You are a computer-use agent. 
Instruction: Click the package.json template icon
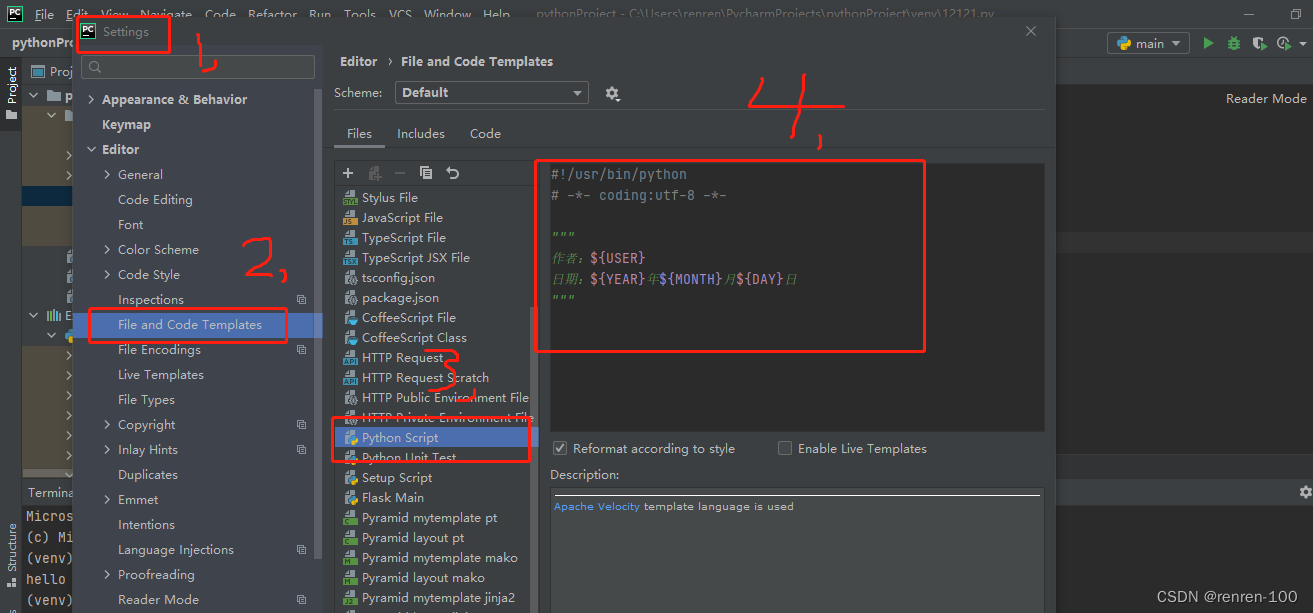pos(350,298)
